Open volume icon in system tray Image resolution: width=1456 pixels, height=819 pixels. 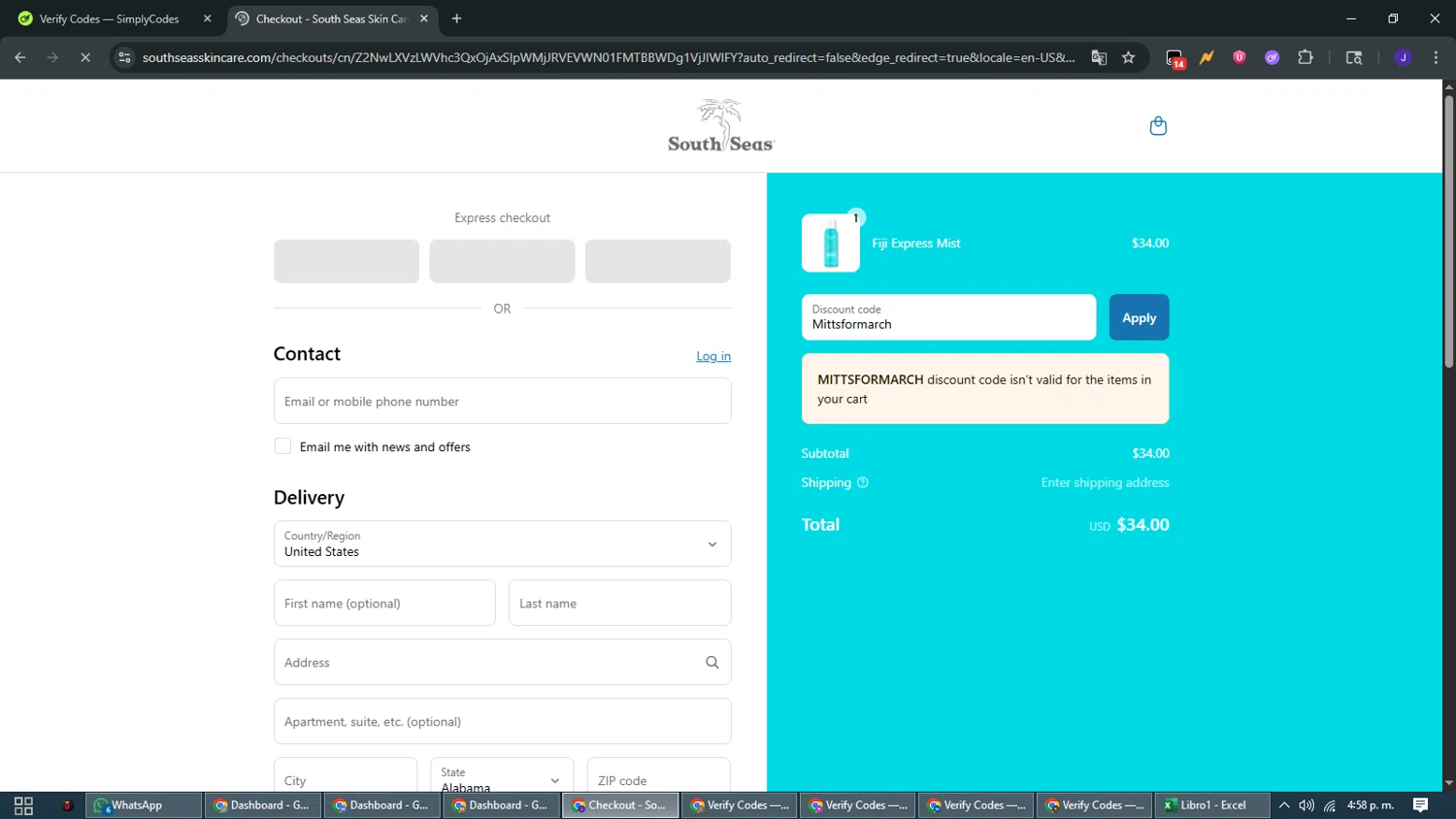1307,805
